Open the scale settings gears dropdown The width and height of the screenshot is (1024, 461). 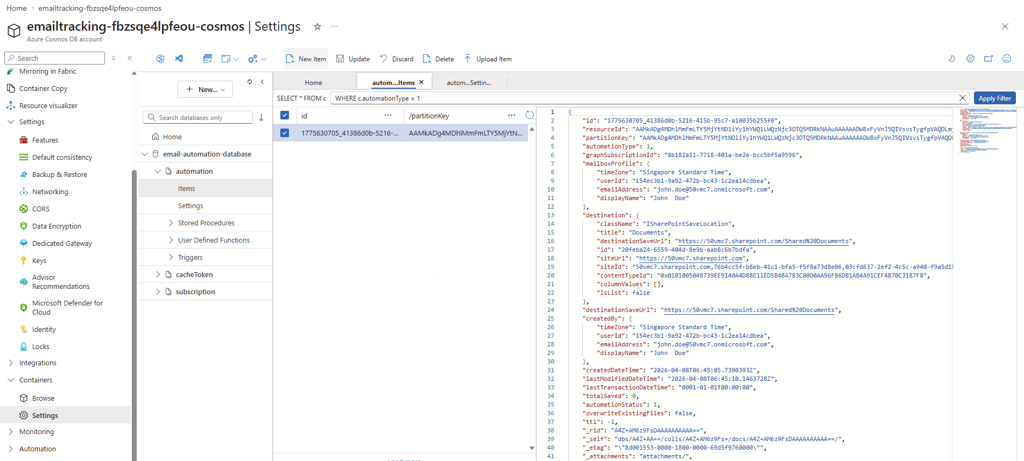tap(257, 59)
